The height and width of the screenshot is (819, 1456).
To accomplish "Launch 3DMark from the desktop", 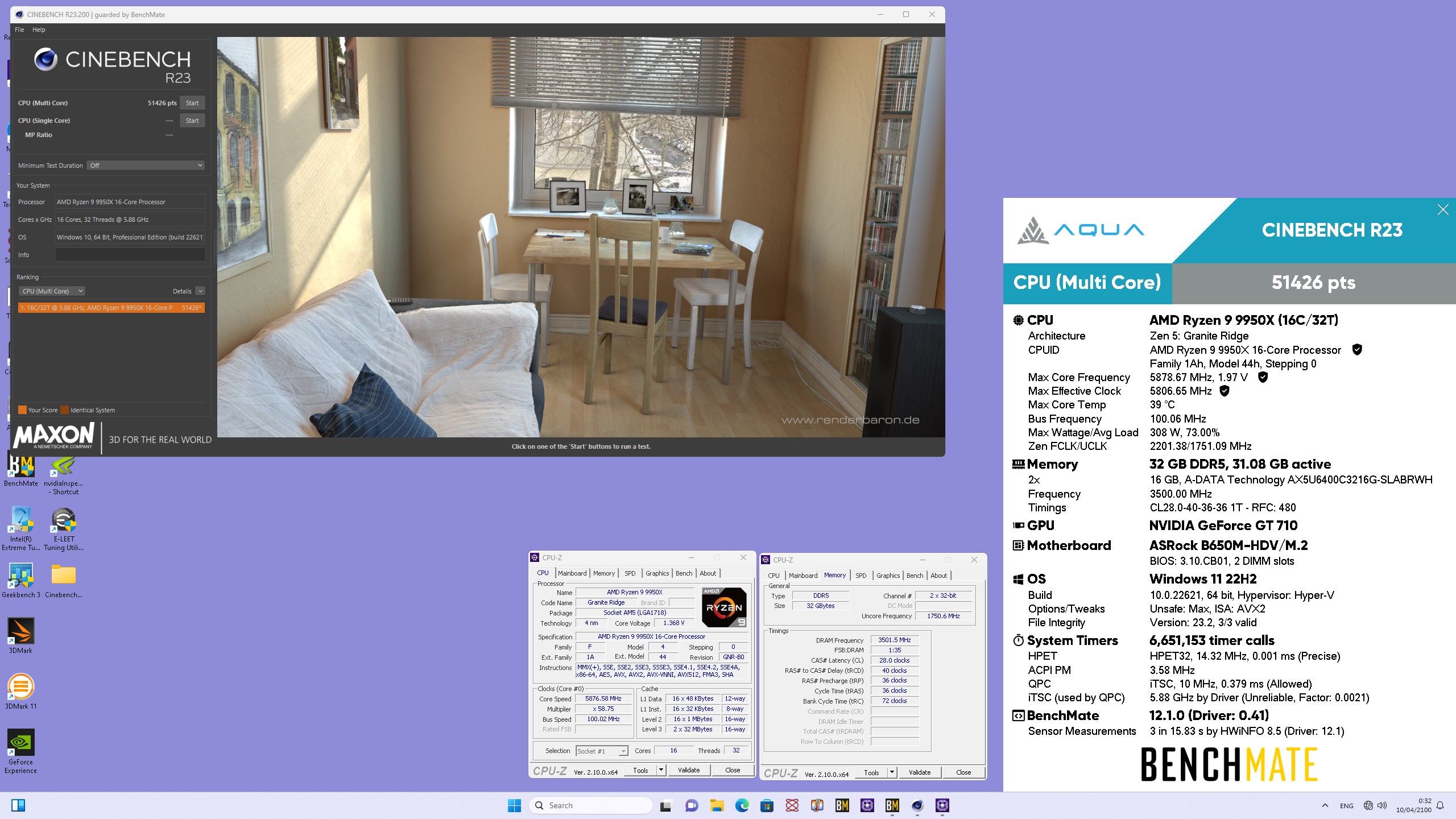I will (x=20, y=635).
